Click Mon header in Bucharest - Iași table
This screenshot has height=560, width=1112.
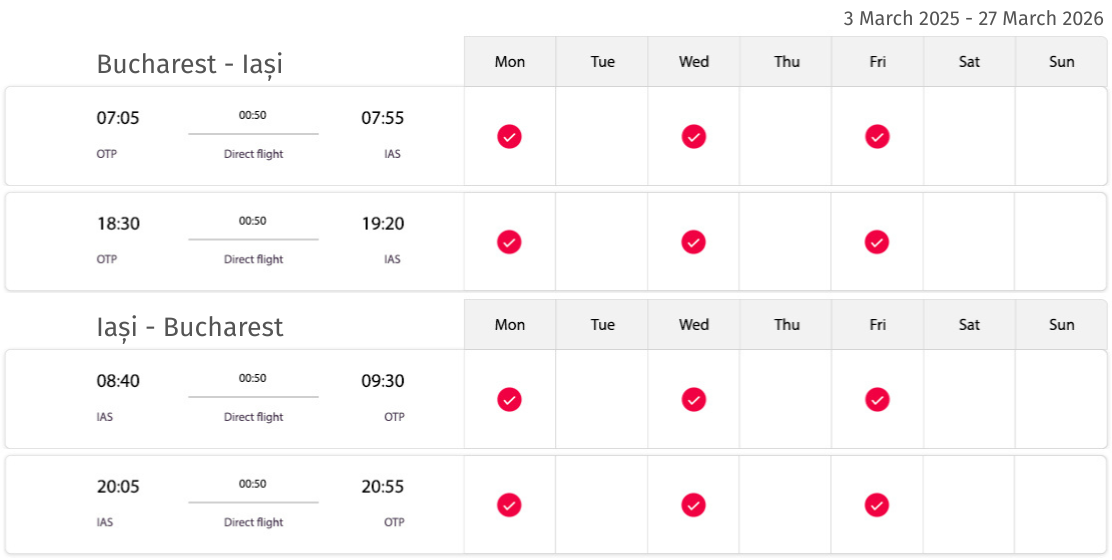coord(510,62)
